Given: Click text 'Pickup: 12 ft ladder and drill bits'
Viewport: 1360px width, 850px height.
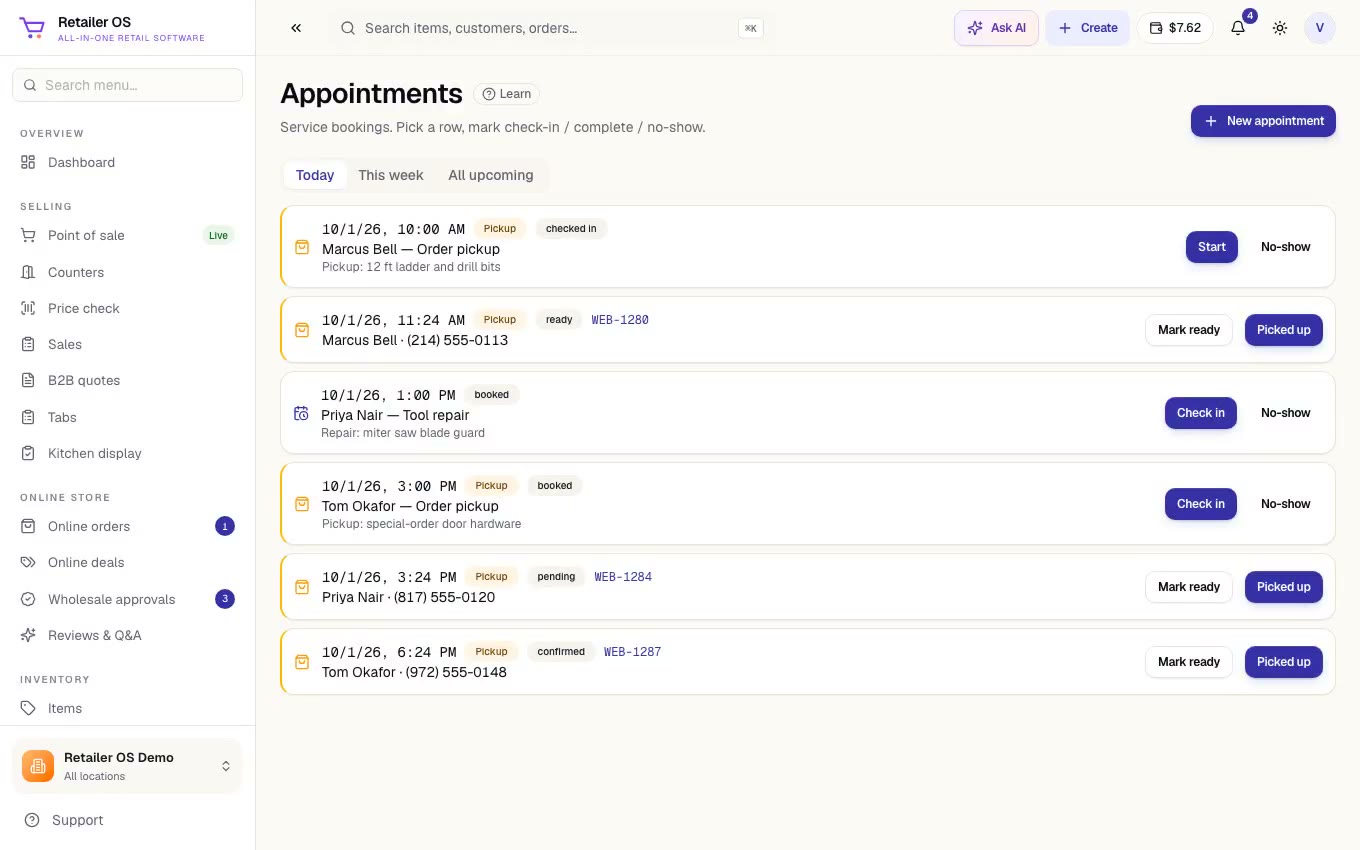Looking at the screenshot, I should (411, 267).
